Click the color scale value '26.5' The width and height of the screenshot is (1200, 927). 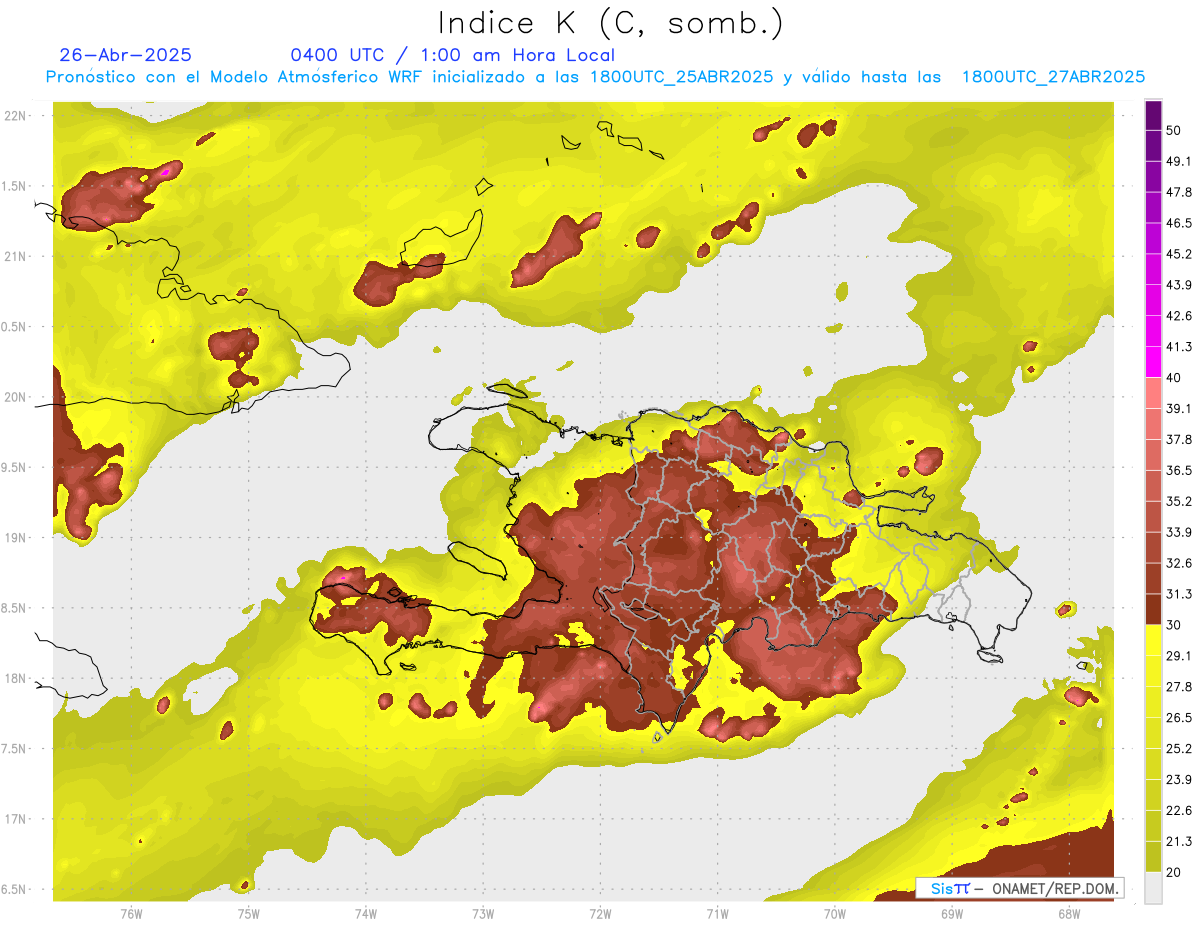[x=1179, y=718]
